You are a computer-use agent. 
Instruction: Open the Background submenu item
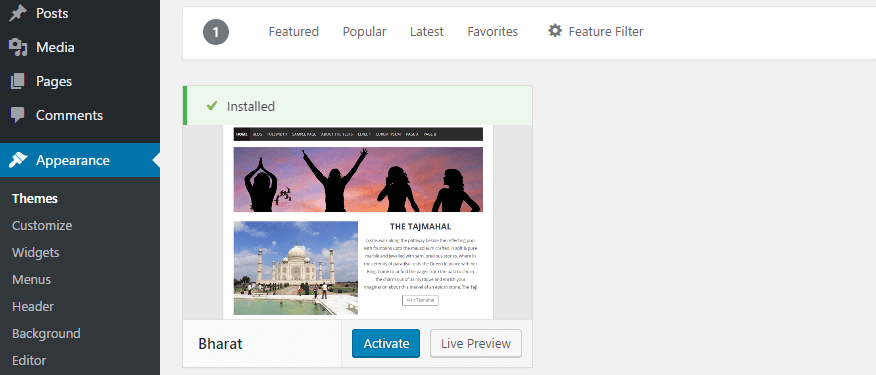pyautogui.click(x=46, y=334)
